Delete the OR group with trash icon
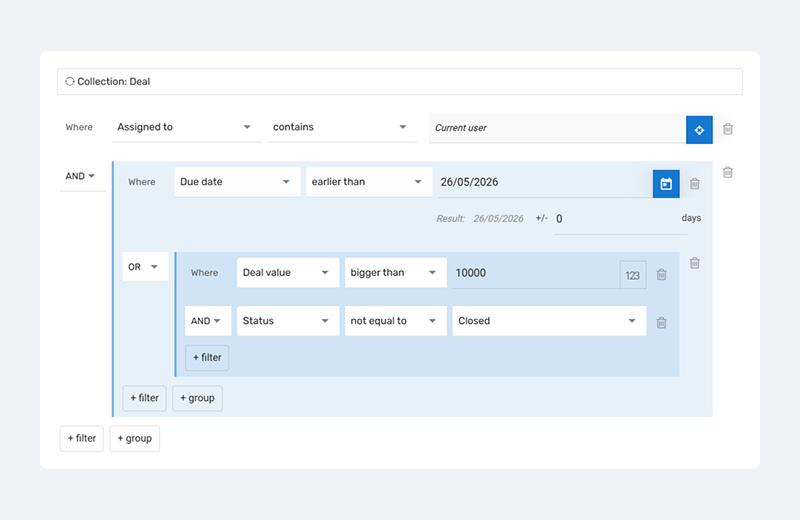This screenshot has width=800, height=520. (x=694, y=263)
